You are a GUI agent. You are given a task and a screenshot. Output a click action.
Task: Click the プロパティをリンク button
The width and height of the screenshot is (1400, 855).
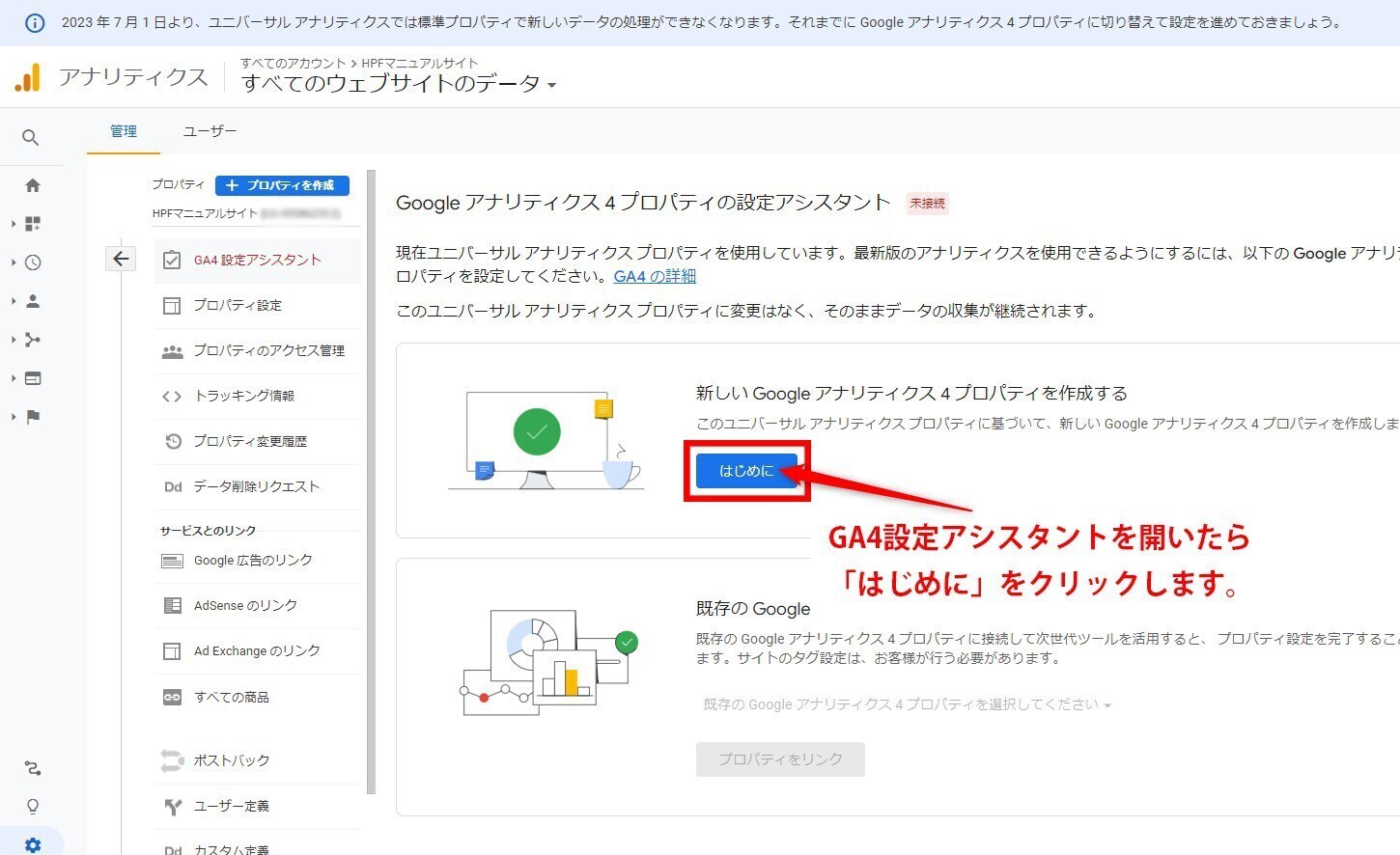tap(780, 759)
